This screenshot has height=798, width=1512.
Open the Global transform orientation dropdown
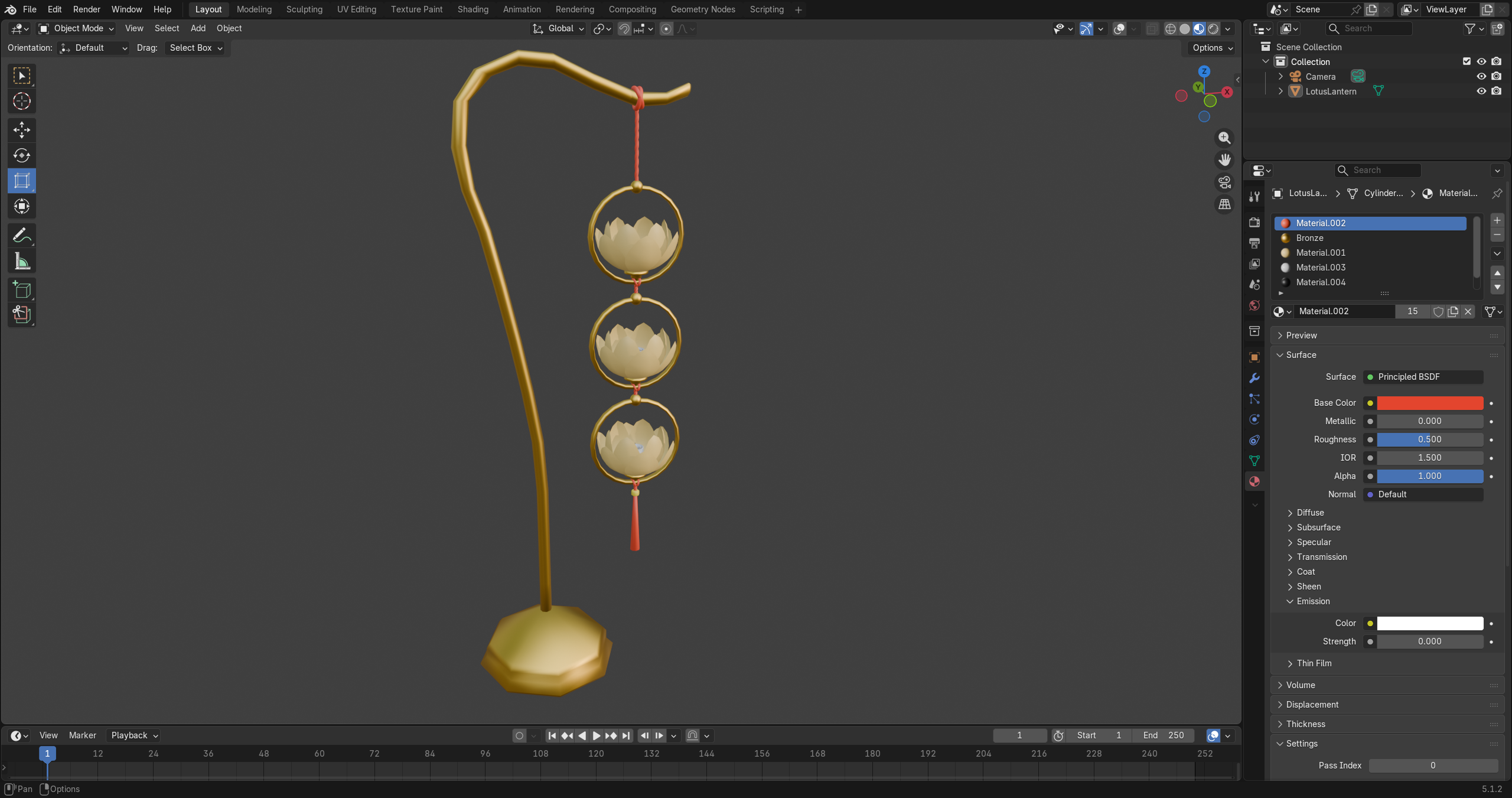click(558, 28)
